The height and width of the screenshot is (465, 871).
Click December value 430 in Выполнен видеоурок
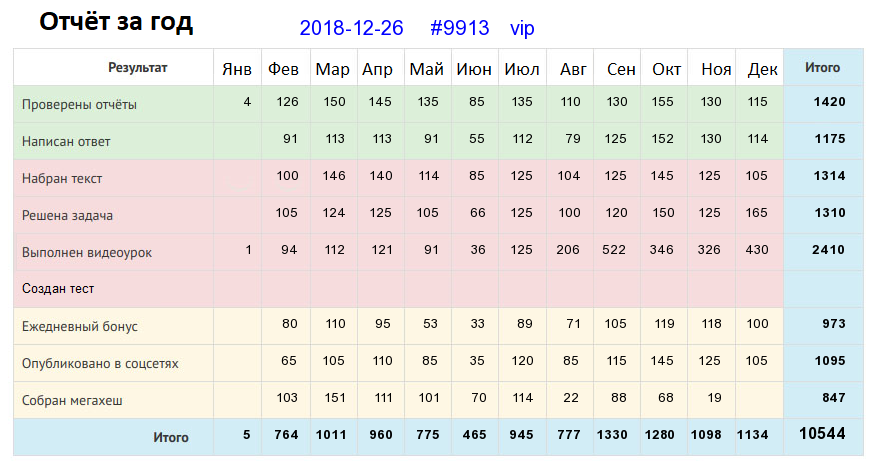click(757, 250)
